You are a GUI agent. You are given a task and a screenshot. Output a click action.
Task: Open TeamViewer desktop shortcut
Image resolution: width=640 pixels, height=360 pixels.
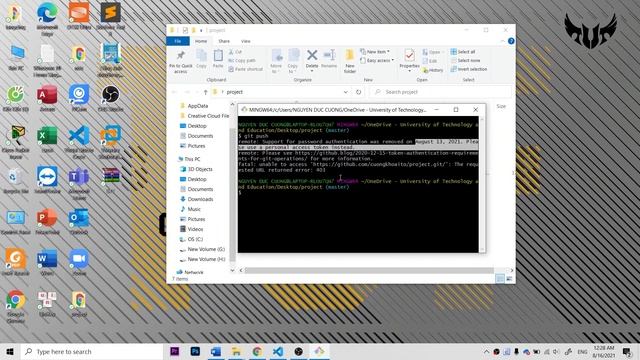(47, 180)
